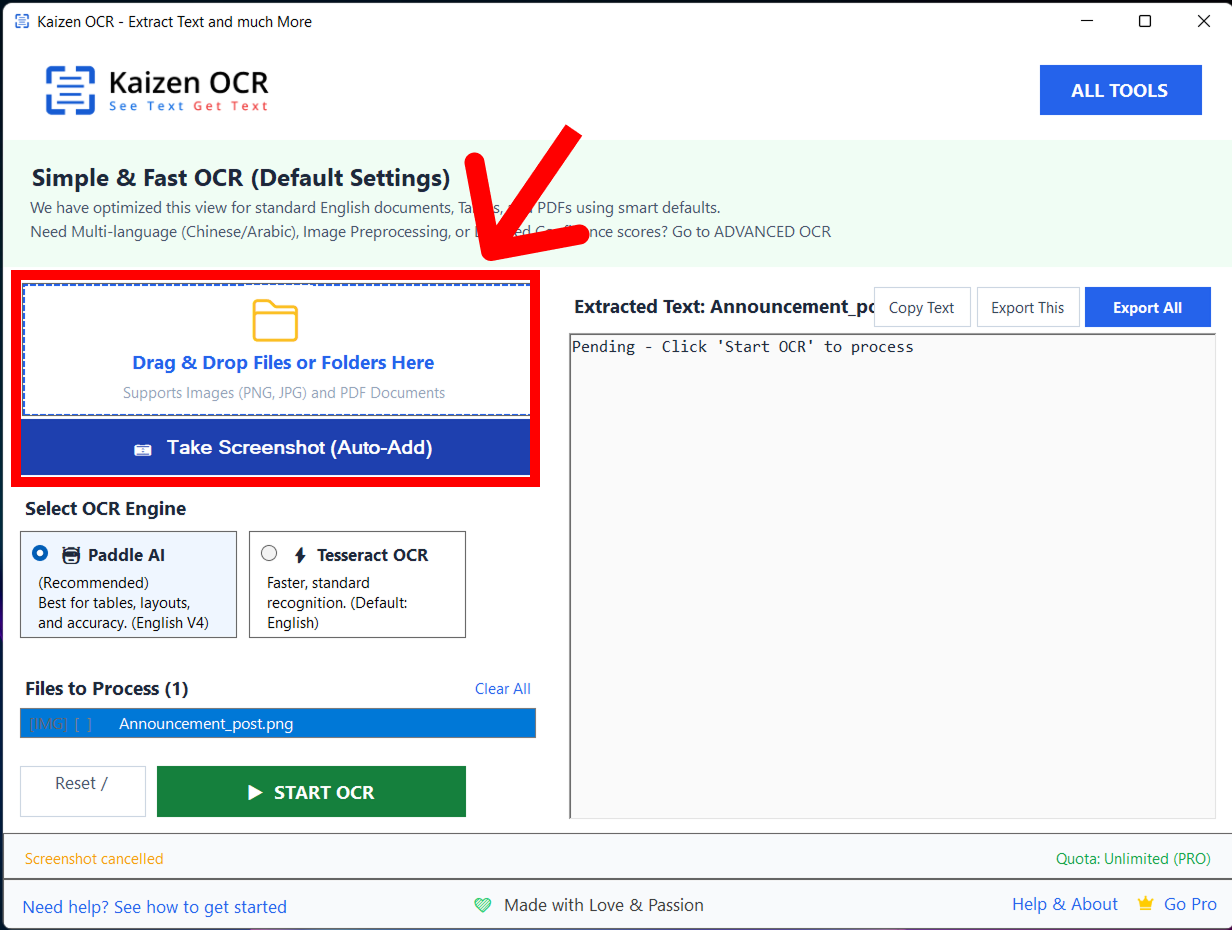Open the 'Need help? See how to get started' link
The image size is (1232, 930).
click(x=154, y=907)
